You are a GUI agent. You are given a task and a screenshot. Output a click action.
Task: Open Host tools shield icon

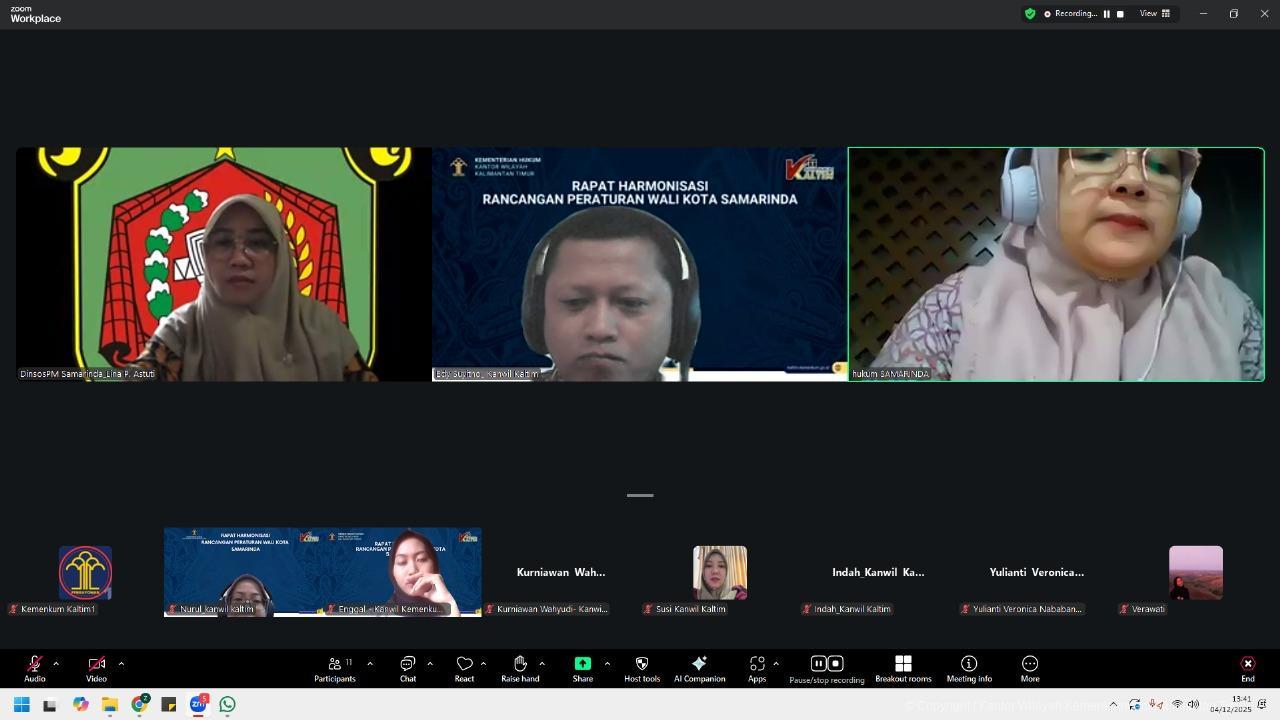tap(642, 668)
